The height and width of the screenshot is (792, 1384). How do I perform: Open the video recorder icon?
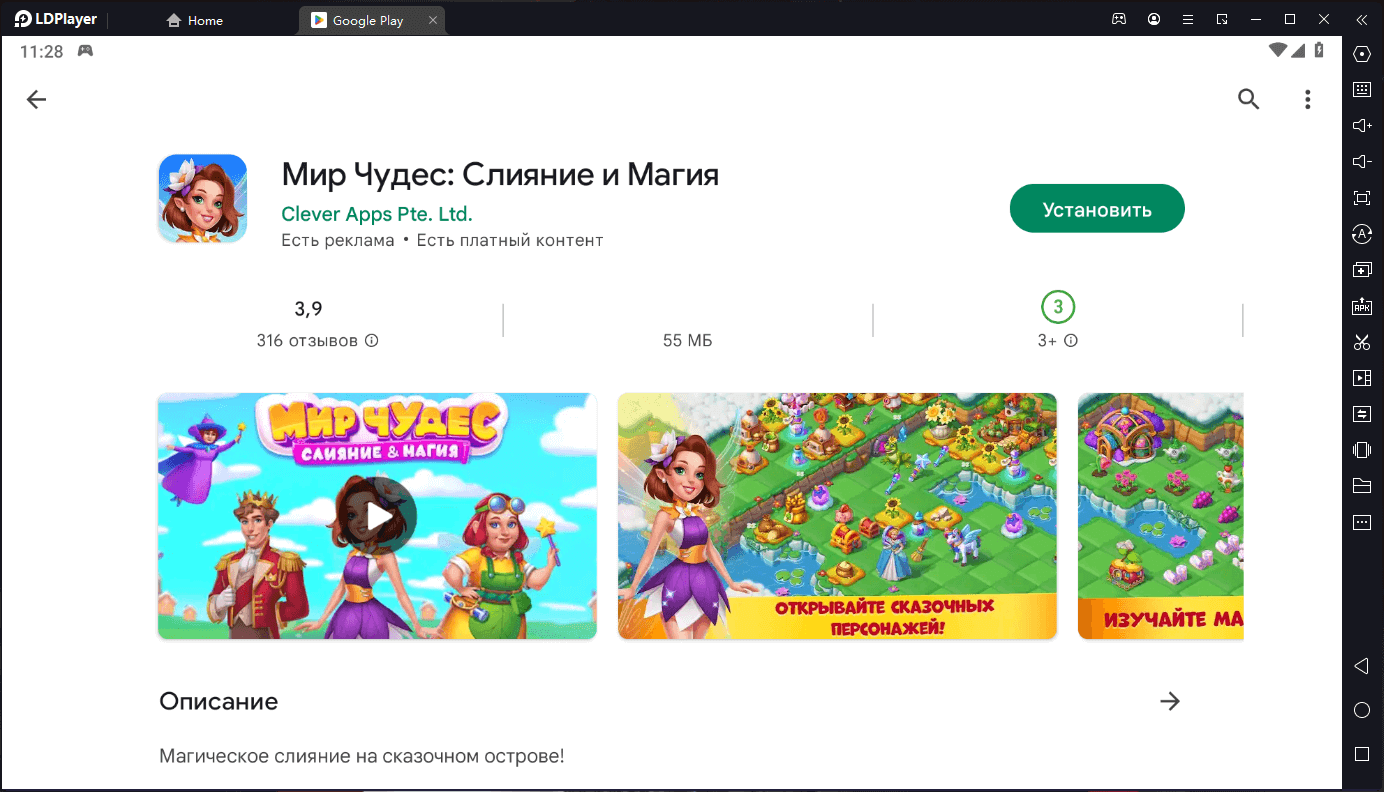click(x=1361, y=378)
